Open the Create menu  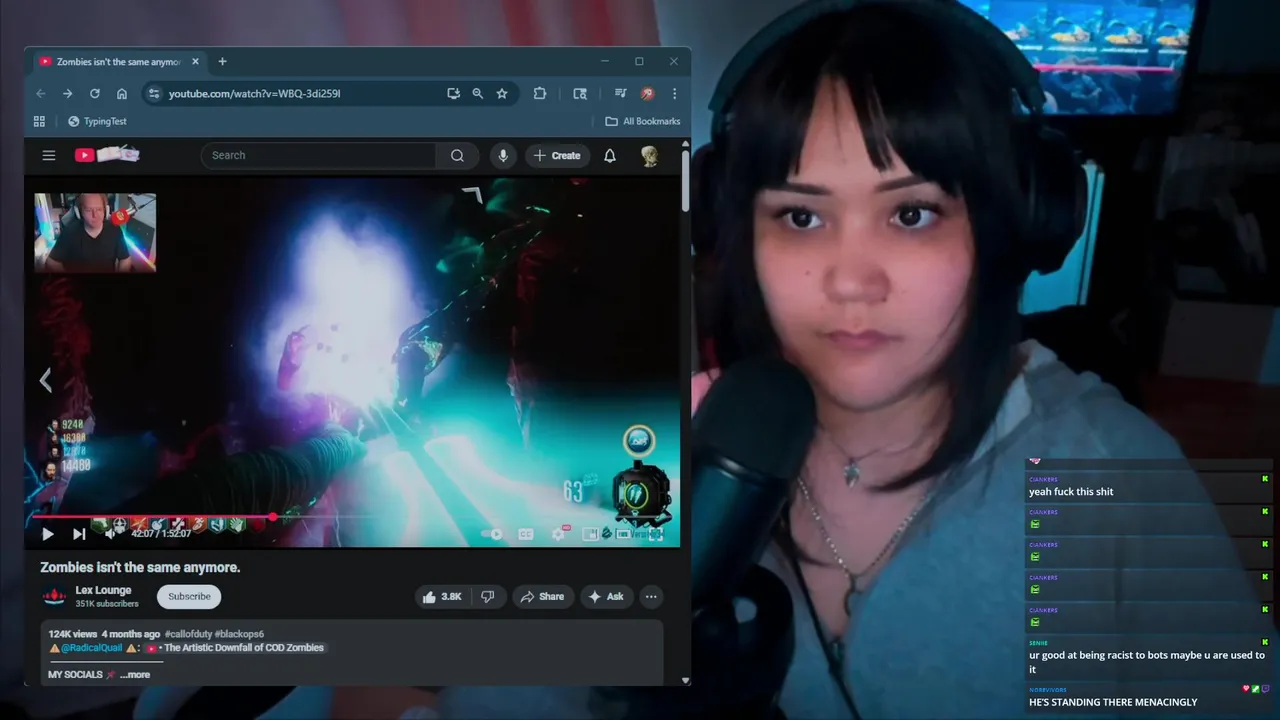click(x=557, y=155)
